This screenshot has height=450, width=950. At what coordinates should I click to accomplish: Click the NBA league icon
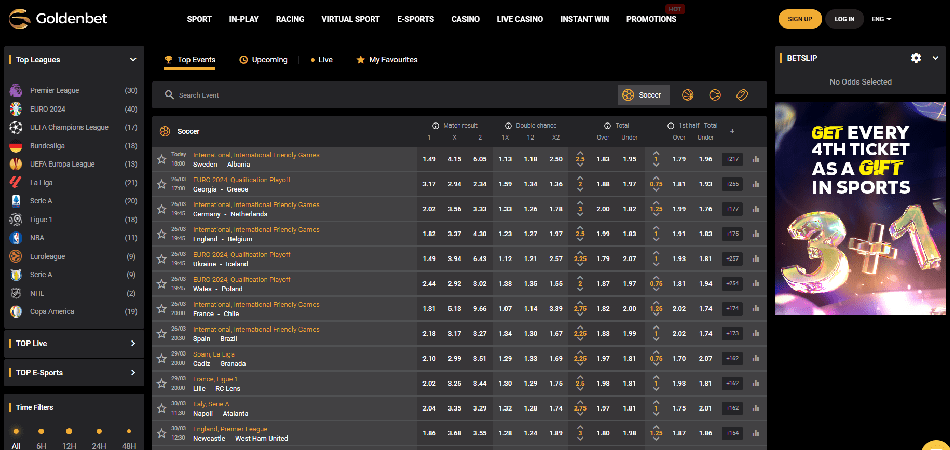point(15,238)
